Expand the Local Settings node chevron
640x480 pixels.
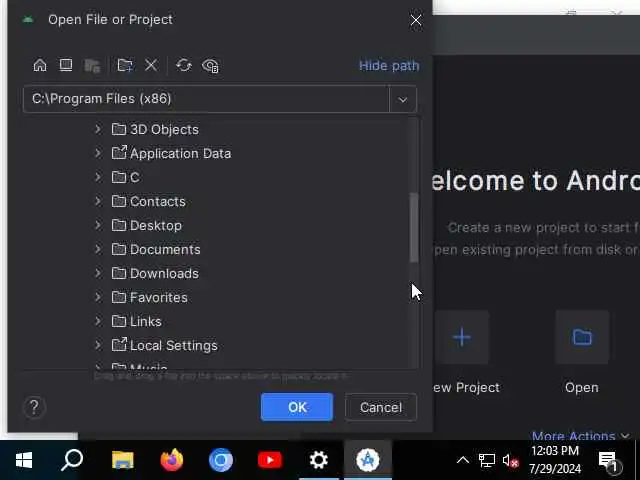pos(98,346)
